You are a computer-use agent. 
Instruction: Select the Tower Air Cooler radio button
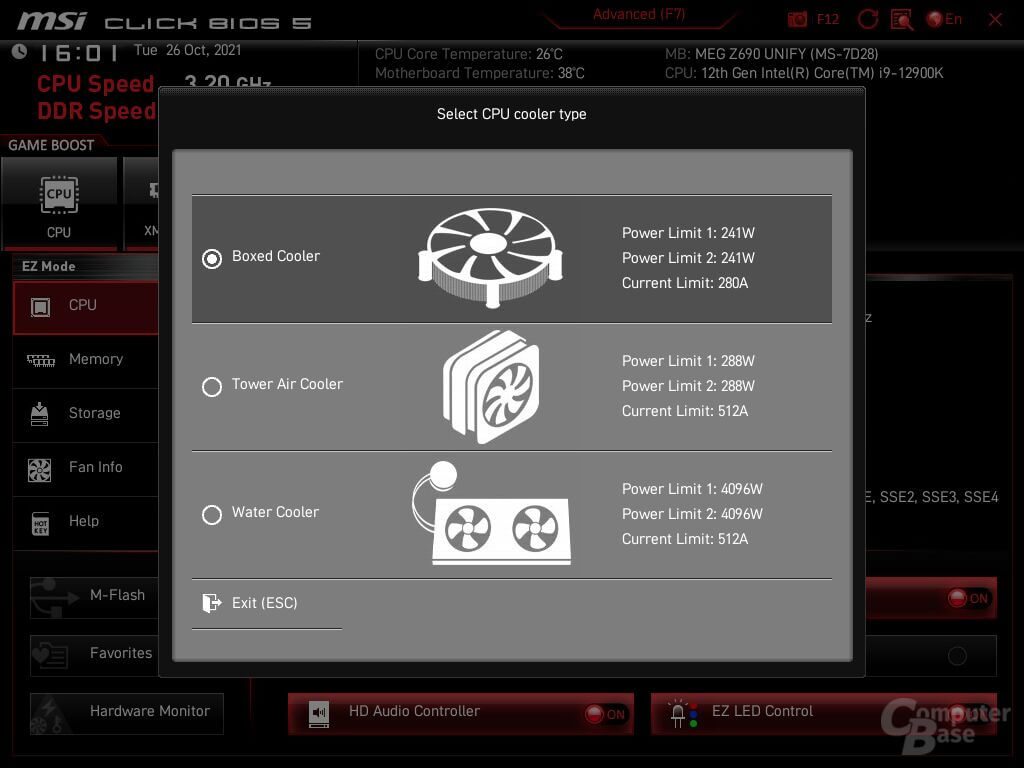coord(212,386)
